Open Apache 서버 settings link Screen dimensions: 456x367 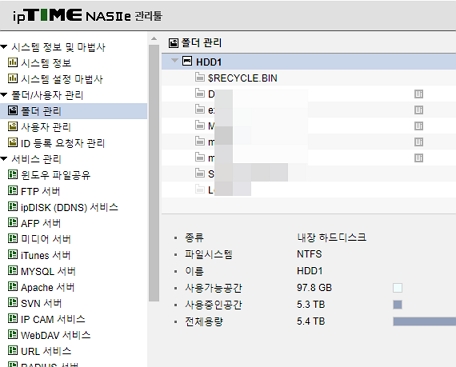[48, 287]
